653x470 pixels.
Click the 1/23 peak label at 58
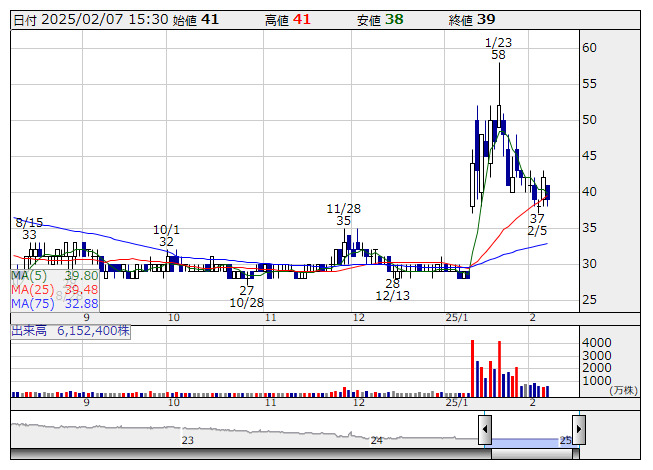point(498,49)
